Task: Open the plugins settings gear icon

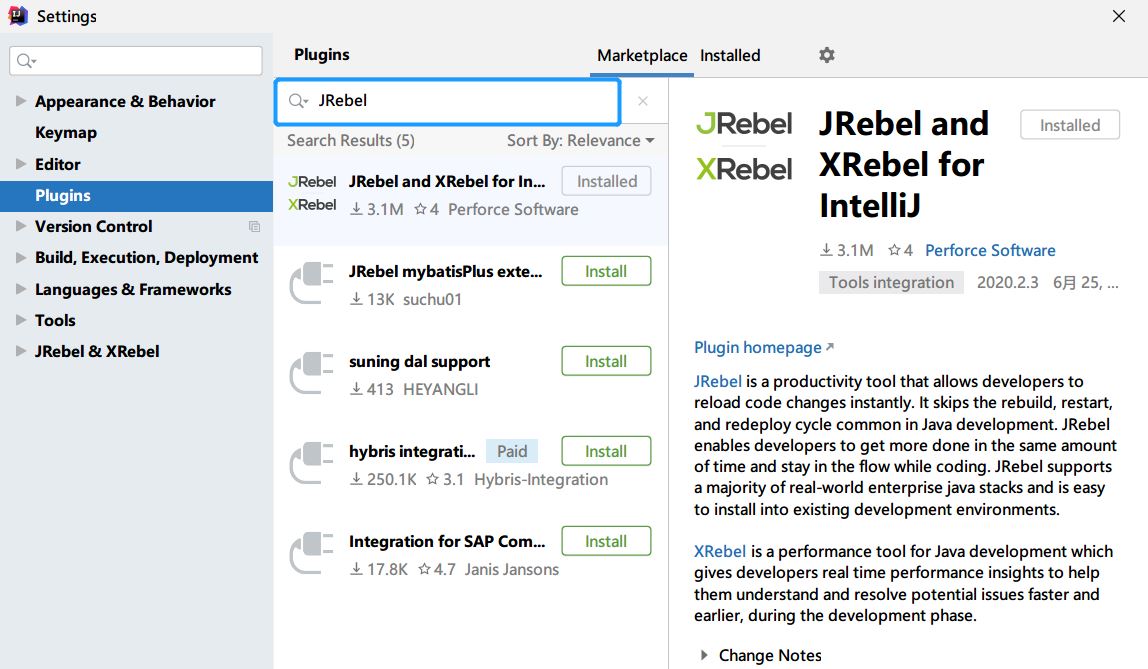Action: [826, 55]
